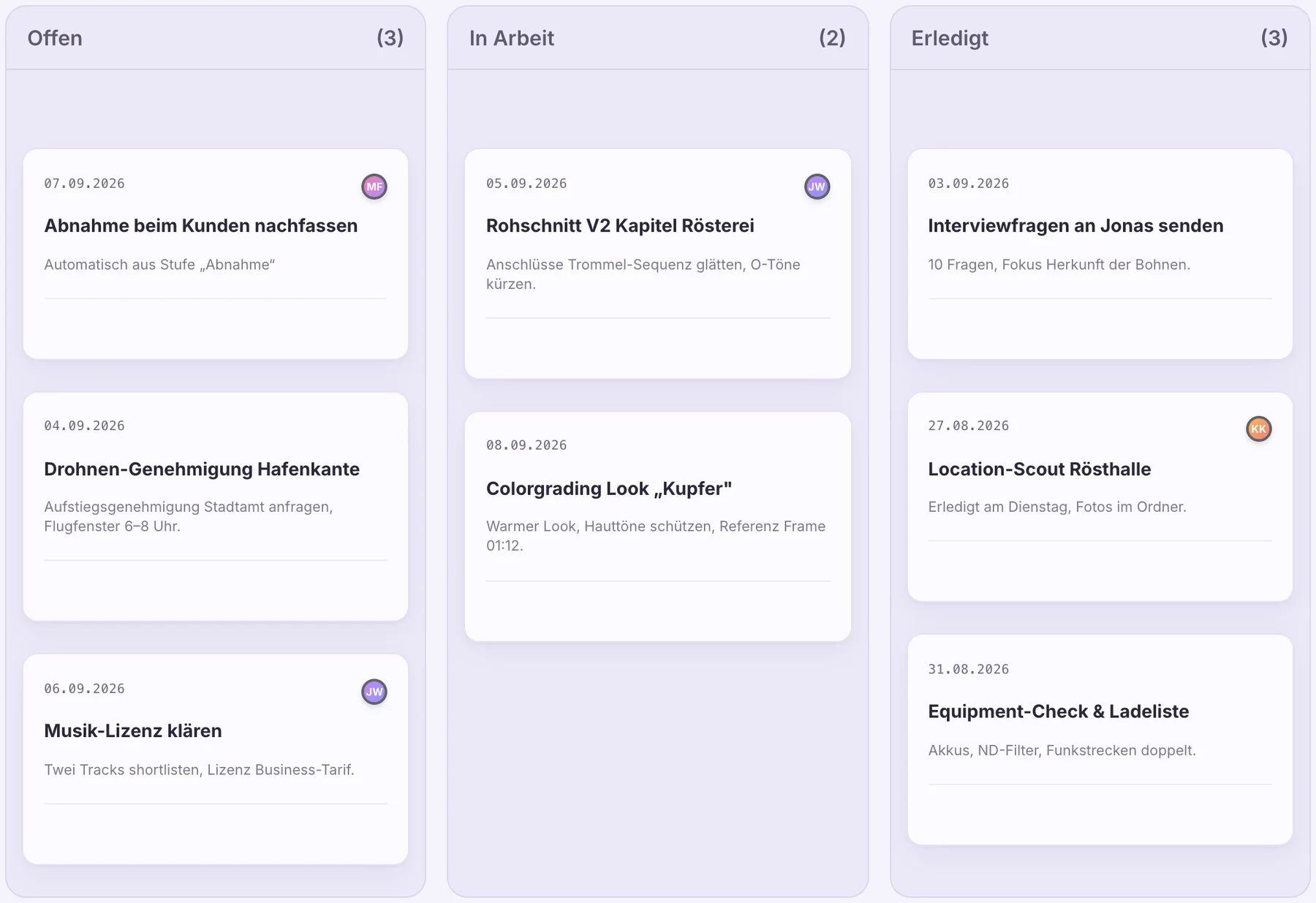The image size is (1316, 903).
Task: Click description Aufstiegsgenehmigung Stadtamt anfragen
Action: pyautogui.click(x=189, y=516)
